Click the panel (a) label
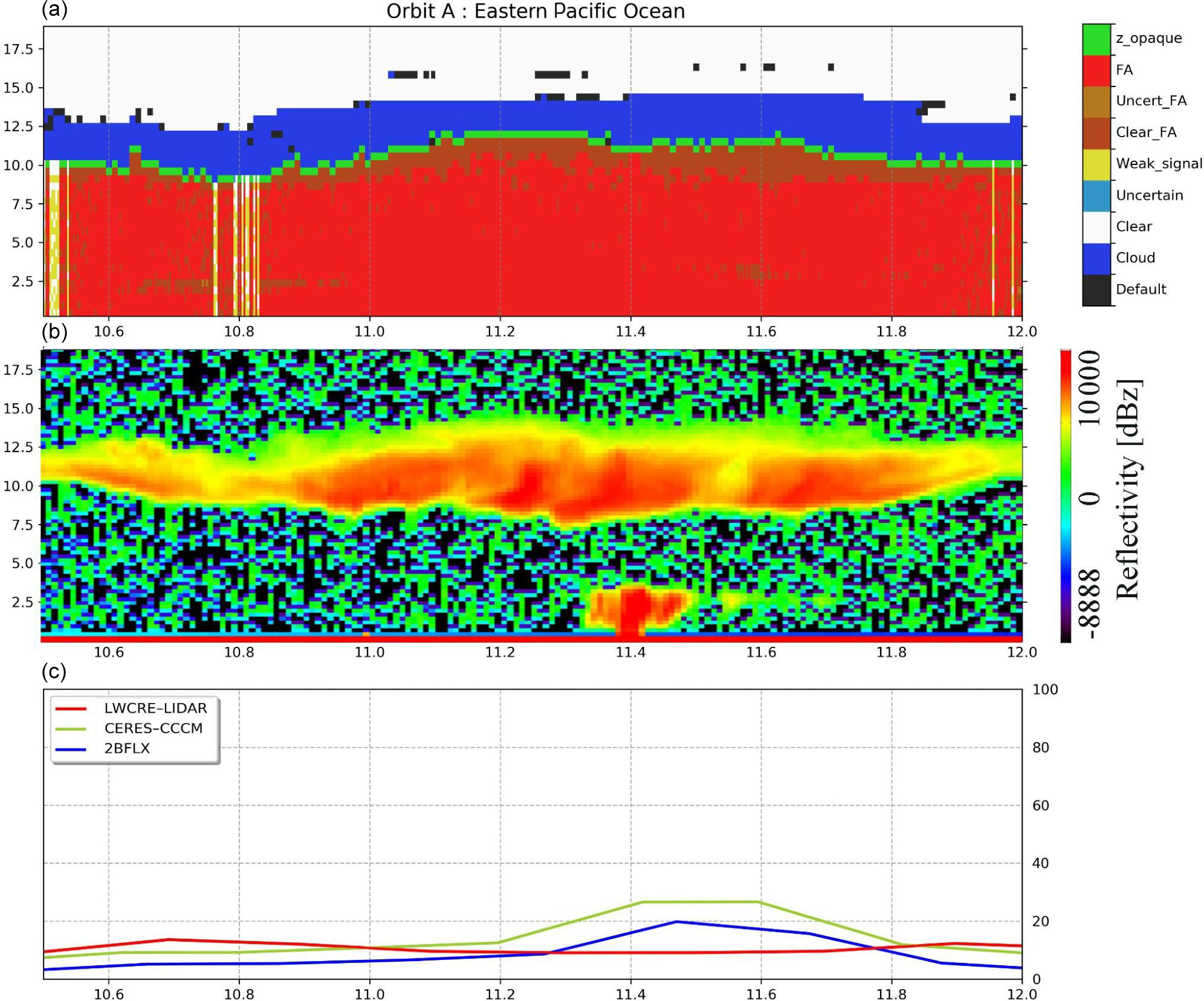1204x1001 pixels. (54, 10)
